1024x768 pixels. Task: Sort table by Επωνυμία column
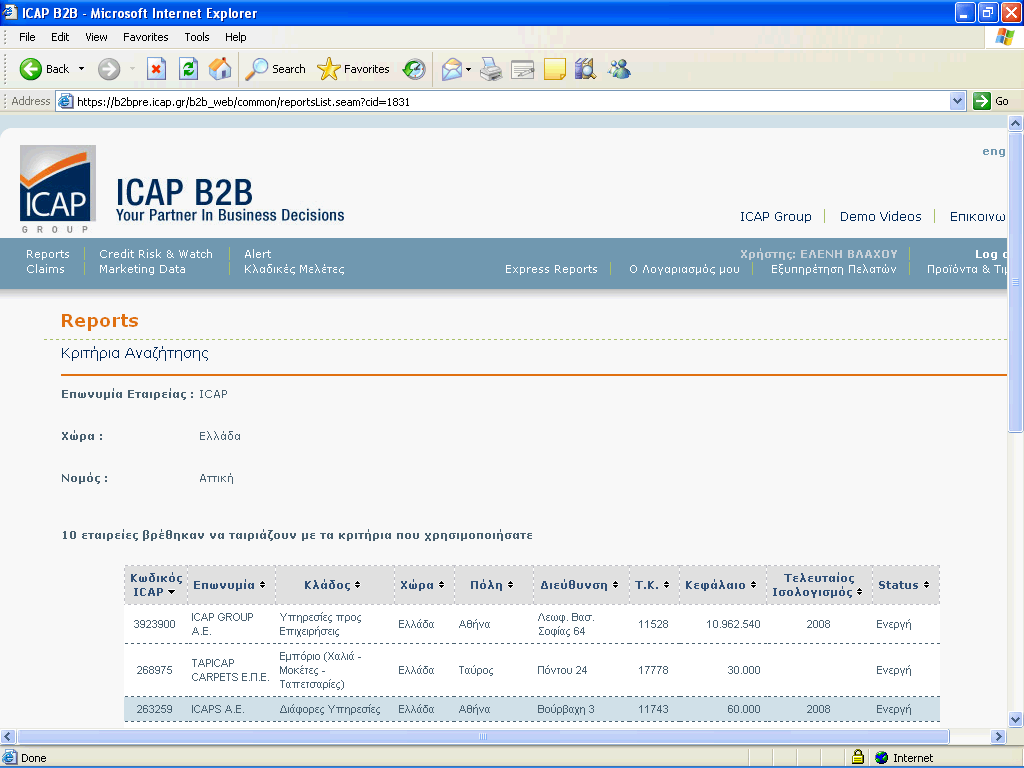[x=229, y=585]
